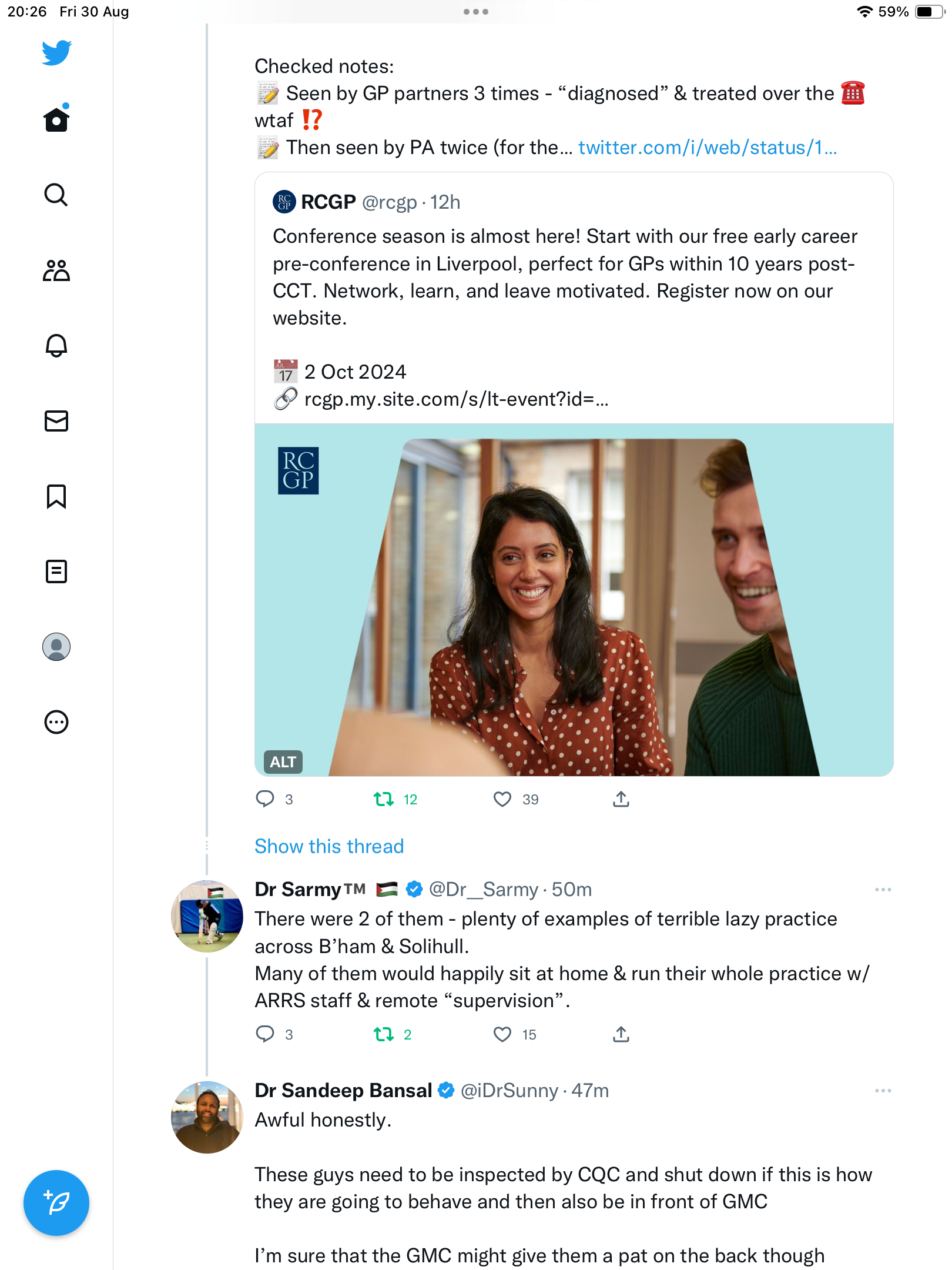Share Dr Sarmy's tweet via share icon
Image resolution: width=952 pixels, height=1270 pixels.
tap(621, 1034)
